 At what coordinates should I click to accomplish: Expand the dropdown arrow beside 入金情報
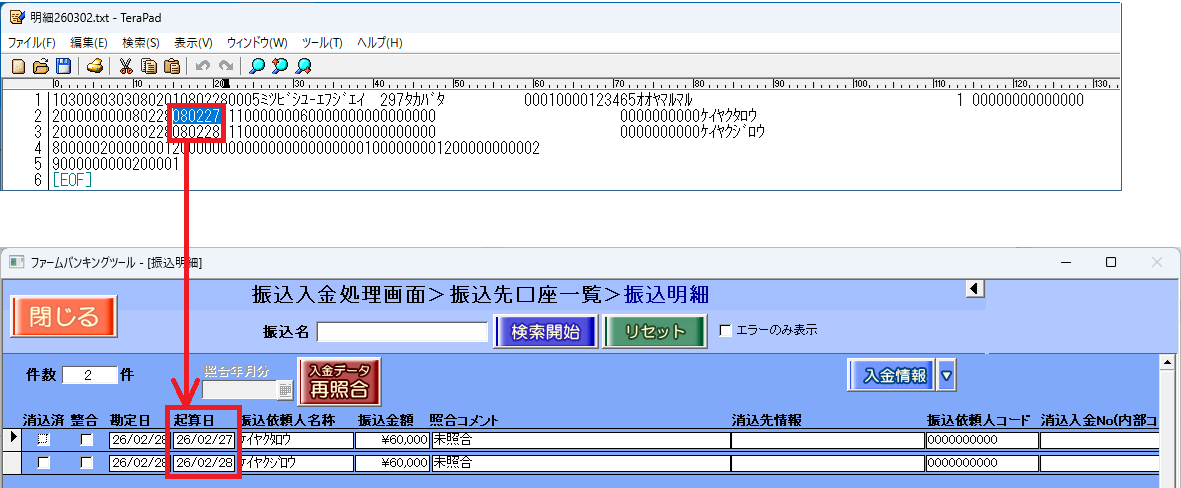pos(946,376)
